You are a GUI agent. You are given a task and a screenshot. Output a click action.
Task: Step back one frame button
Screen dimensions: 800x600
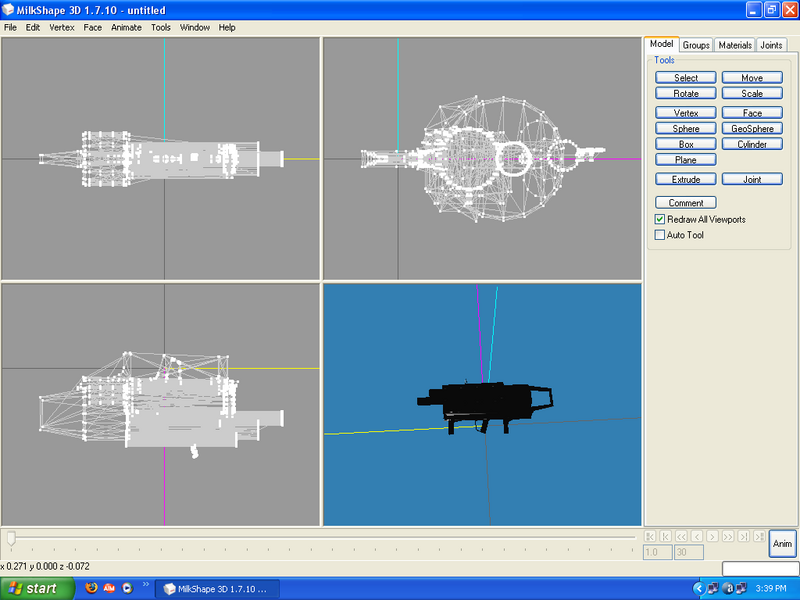tap(697, 536)
